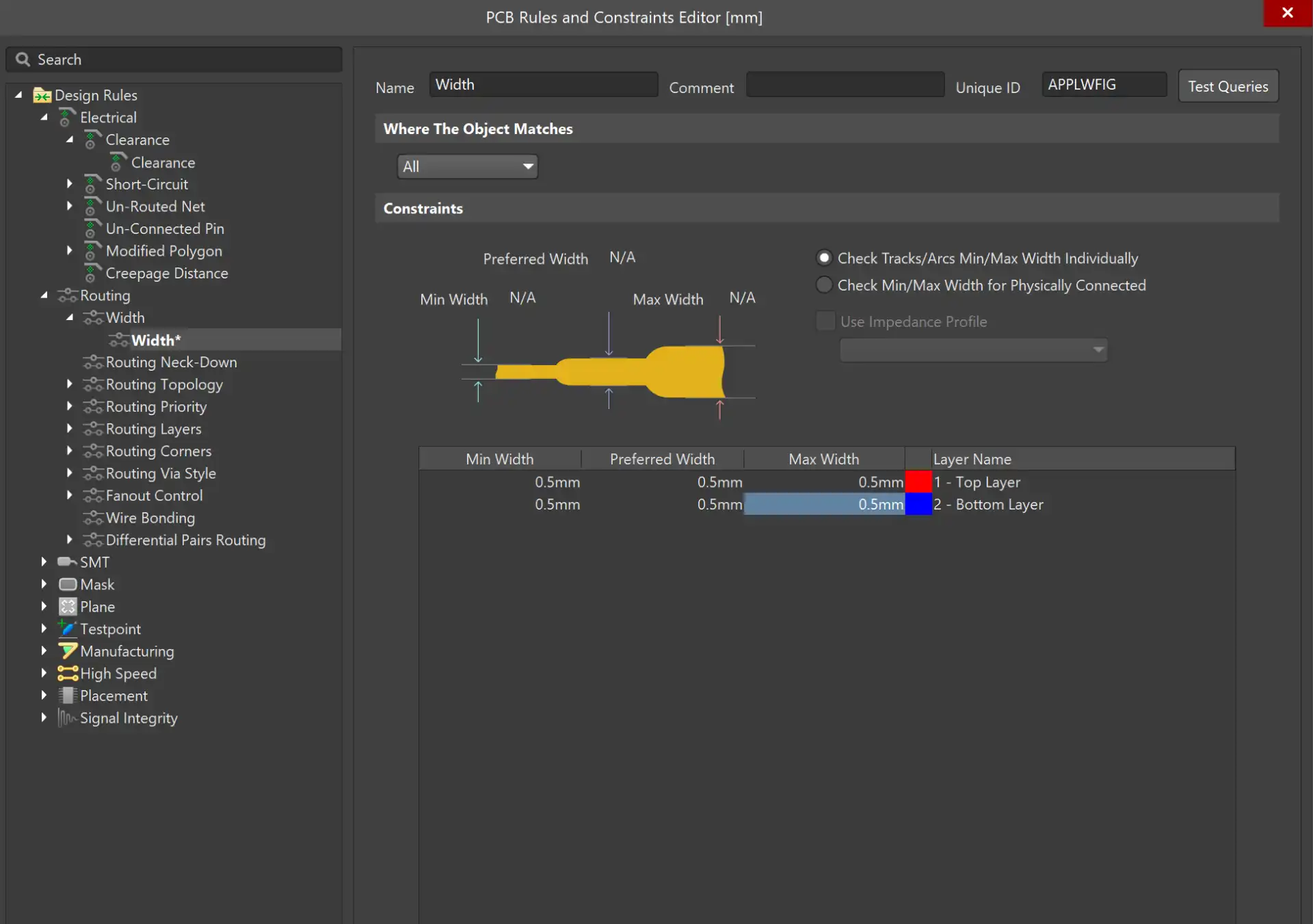This screenshot has width=1313, height=924.
Task: Click the Plane category icon
Action: click(x=67, y=607)
